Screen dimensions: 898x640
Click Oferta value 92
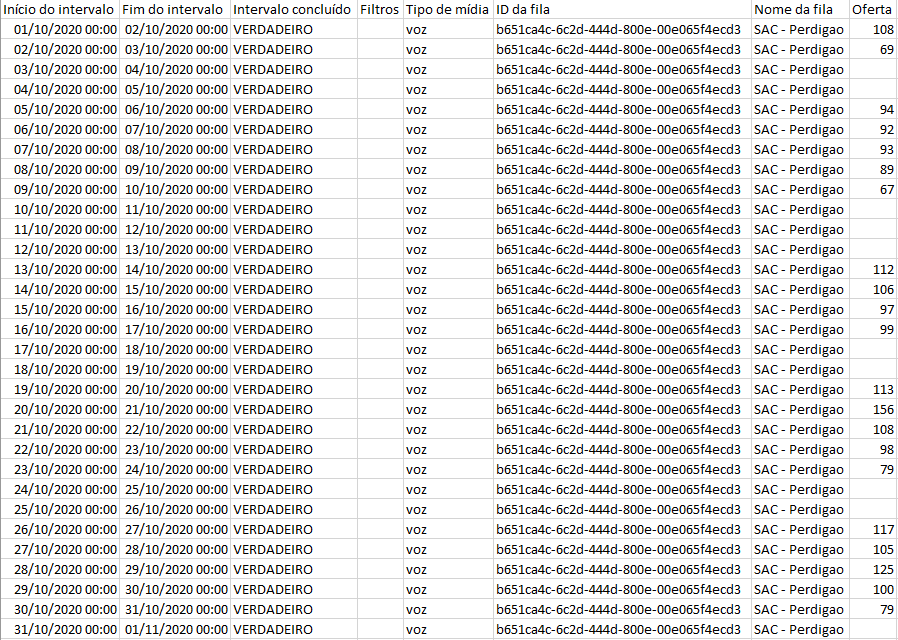(x=873, y=130)
